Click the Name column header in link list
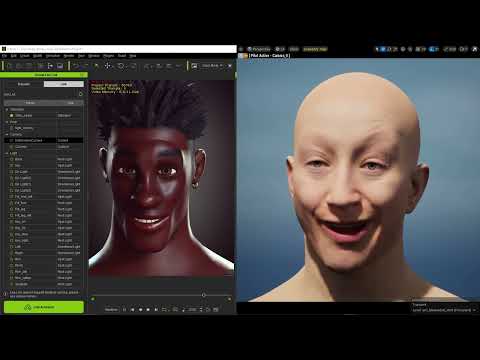The image size is (480, 360). tap(30, 103)
